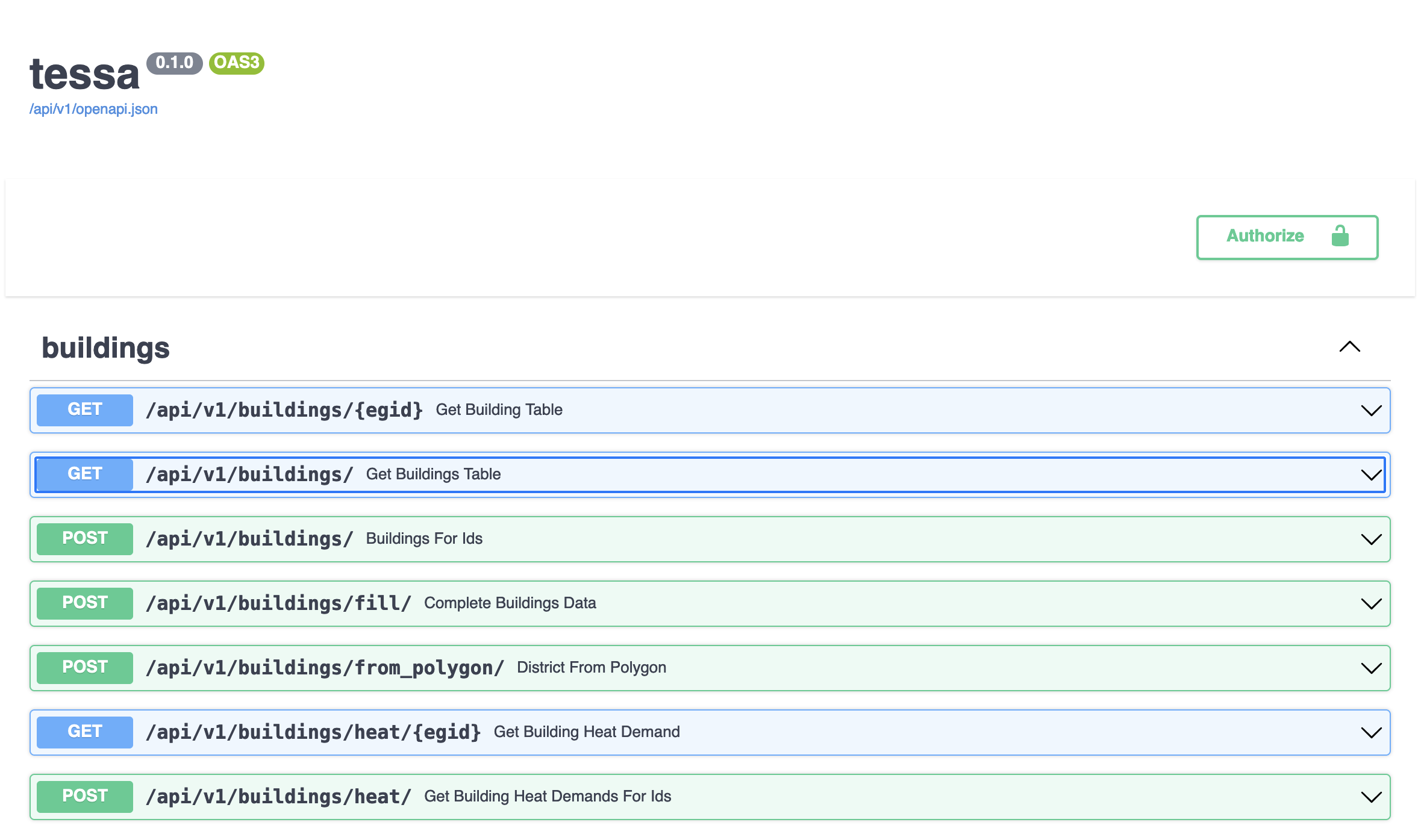Screen dimensions: 1421x840
Task: Click Get Building Heat Demands For Ids text
Action: pos(548,797)
